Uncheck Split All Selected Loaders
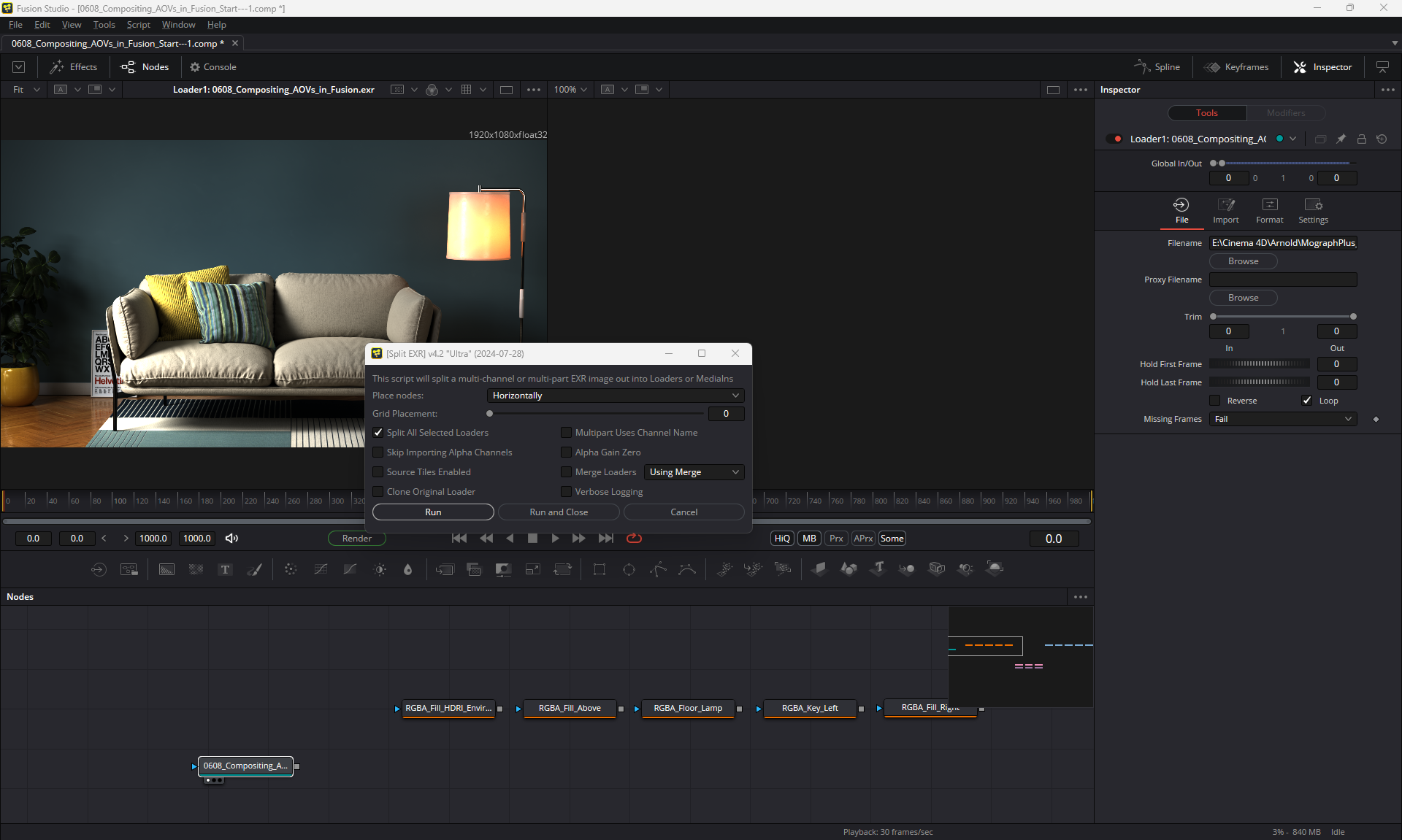 (378, 433)
